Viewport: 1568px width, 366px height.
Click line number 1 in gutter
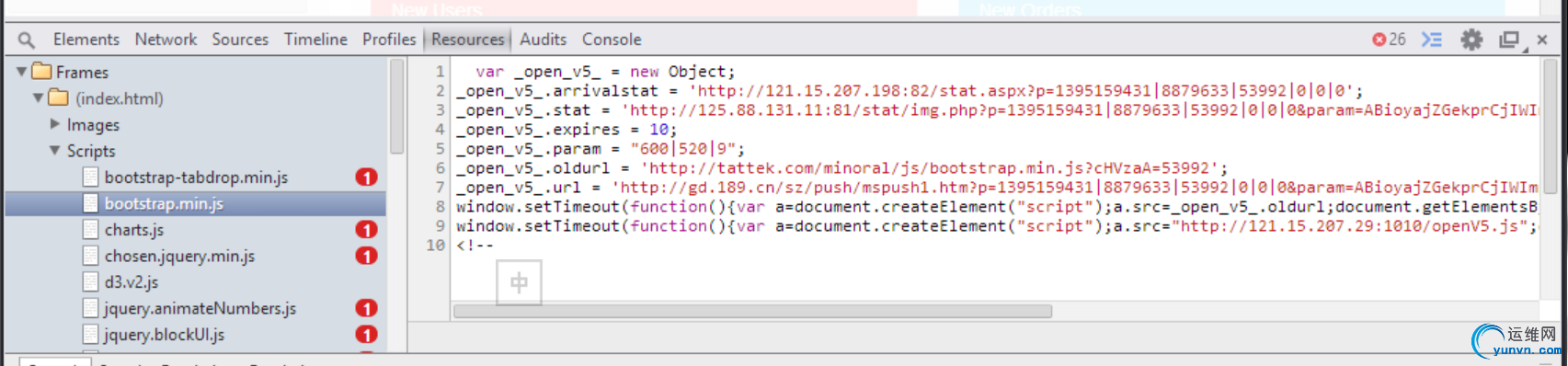440,72
